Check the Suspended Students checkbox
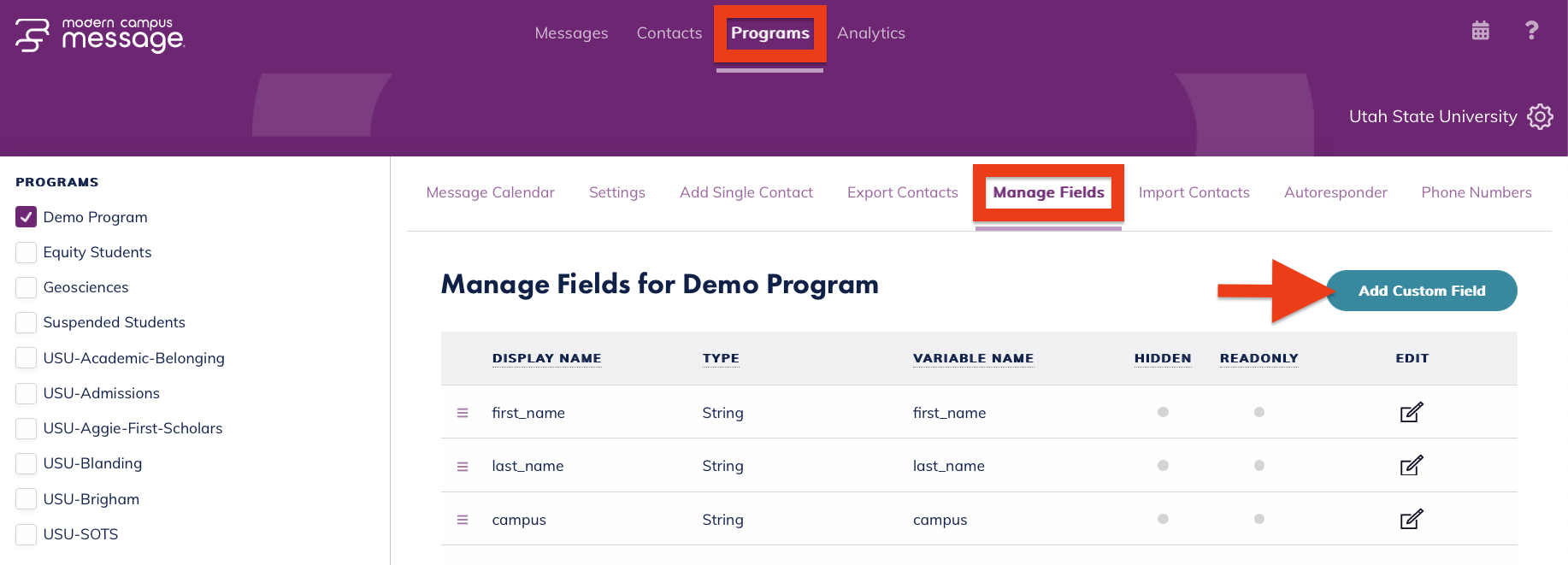This screenshot has height=565, width=1568. (27, 322)
